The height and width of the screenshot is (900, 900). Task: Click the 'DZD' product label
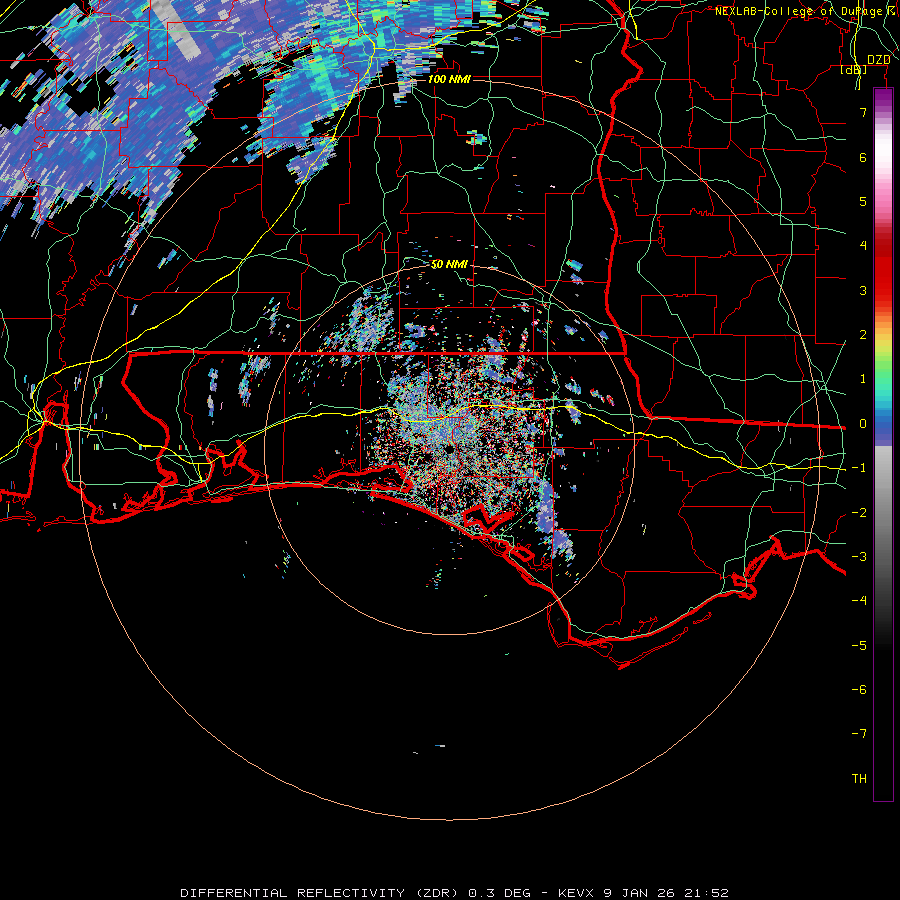878,60
